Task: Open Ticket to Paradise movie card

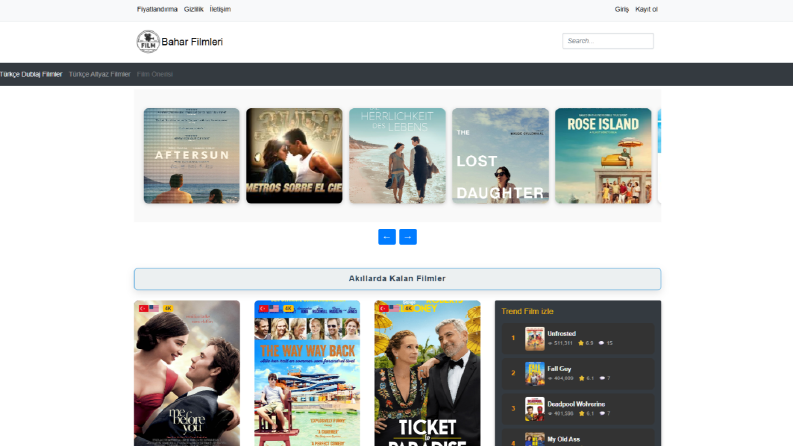Action: point(427,373)
